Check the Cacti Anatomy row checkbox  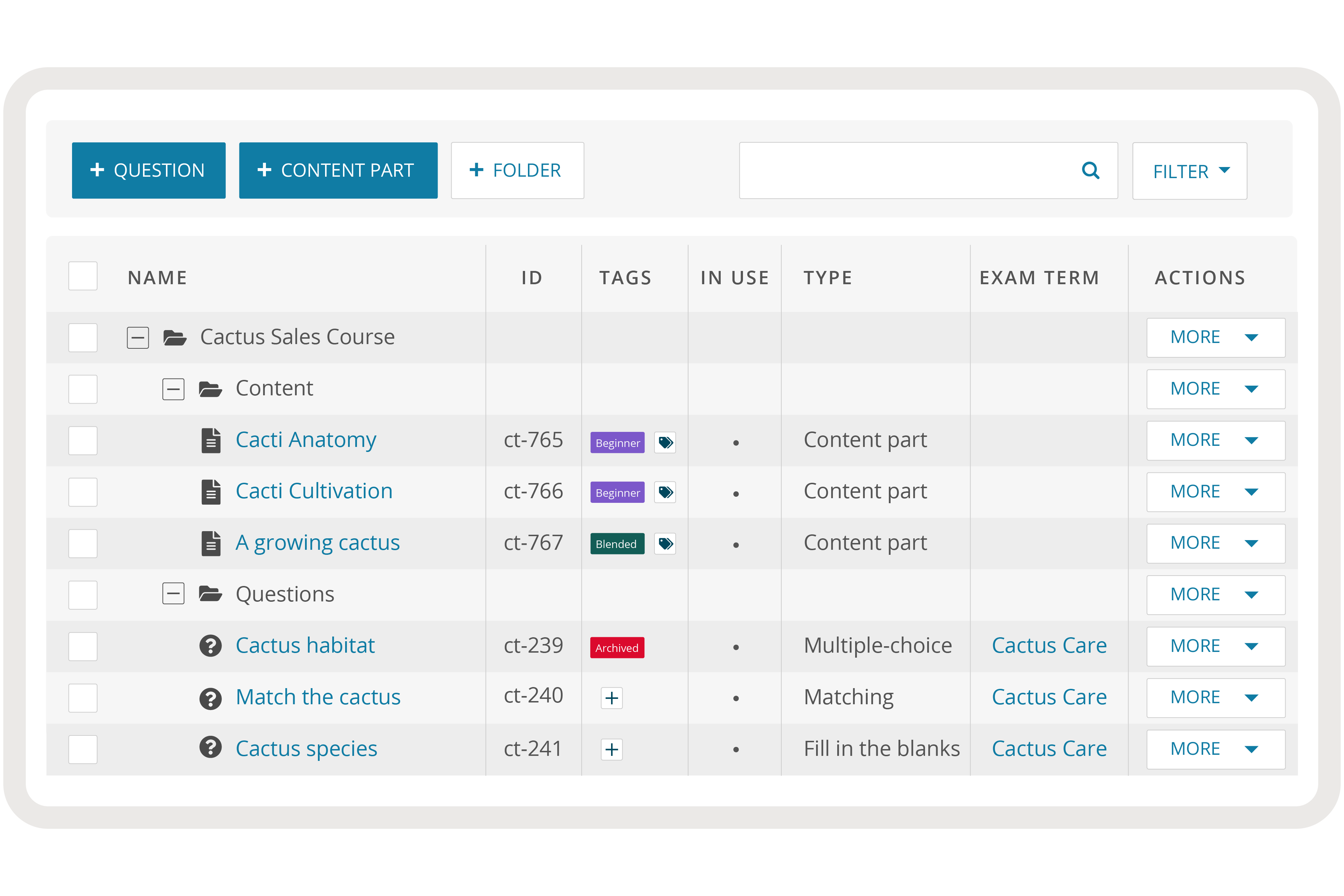(x=83, y=440)
